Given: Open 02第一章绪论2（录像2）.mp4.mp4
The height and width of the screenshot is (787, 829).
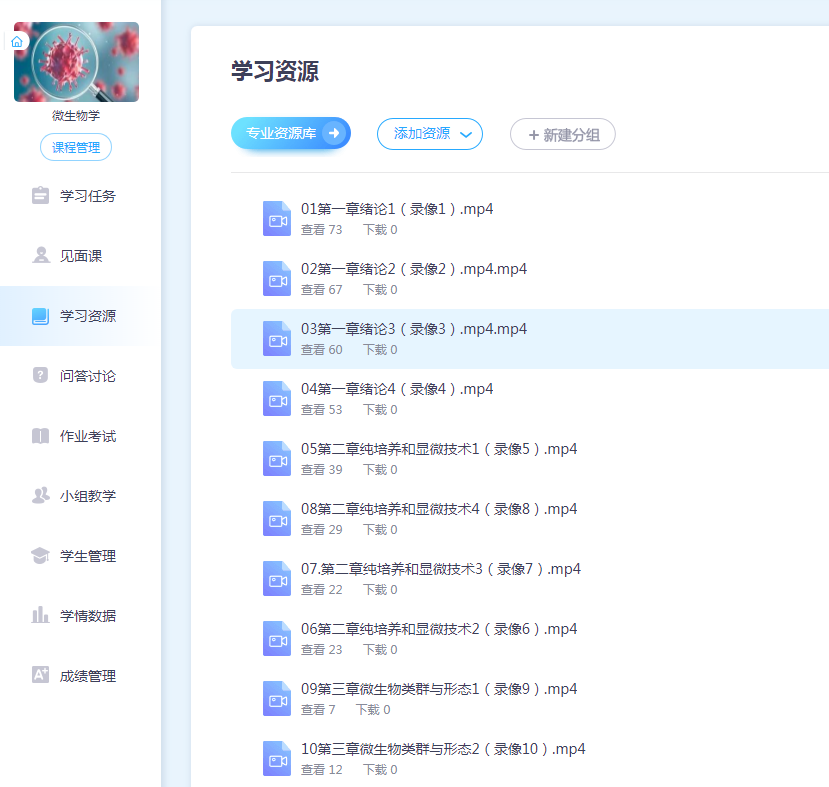Looking at the screenshot, I should [x=414, y=269].
